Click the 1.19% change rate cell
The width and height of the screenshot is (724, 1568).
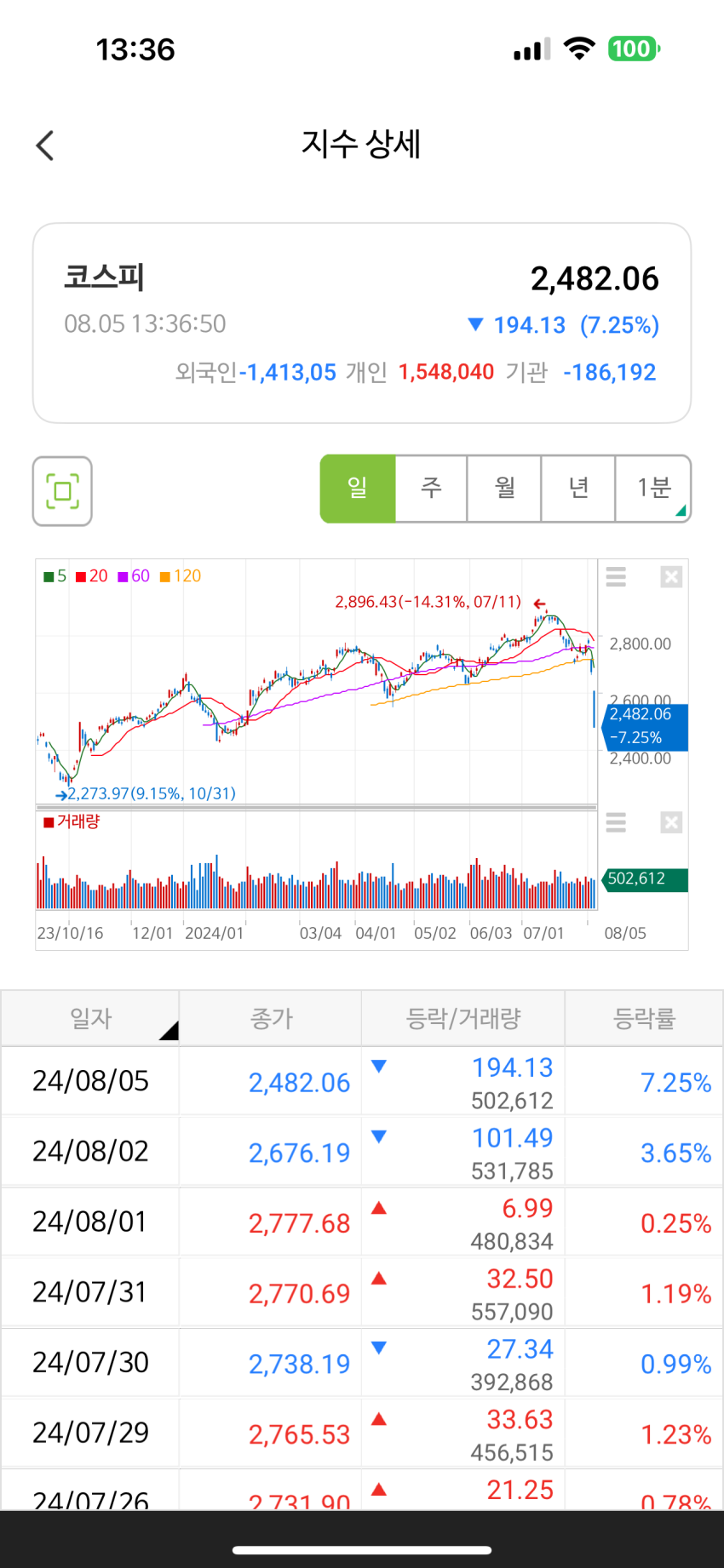click(675, 1294)
